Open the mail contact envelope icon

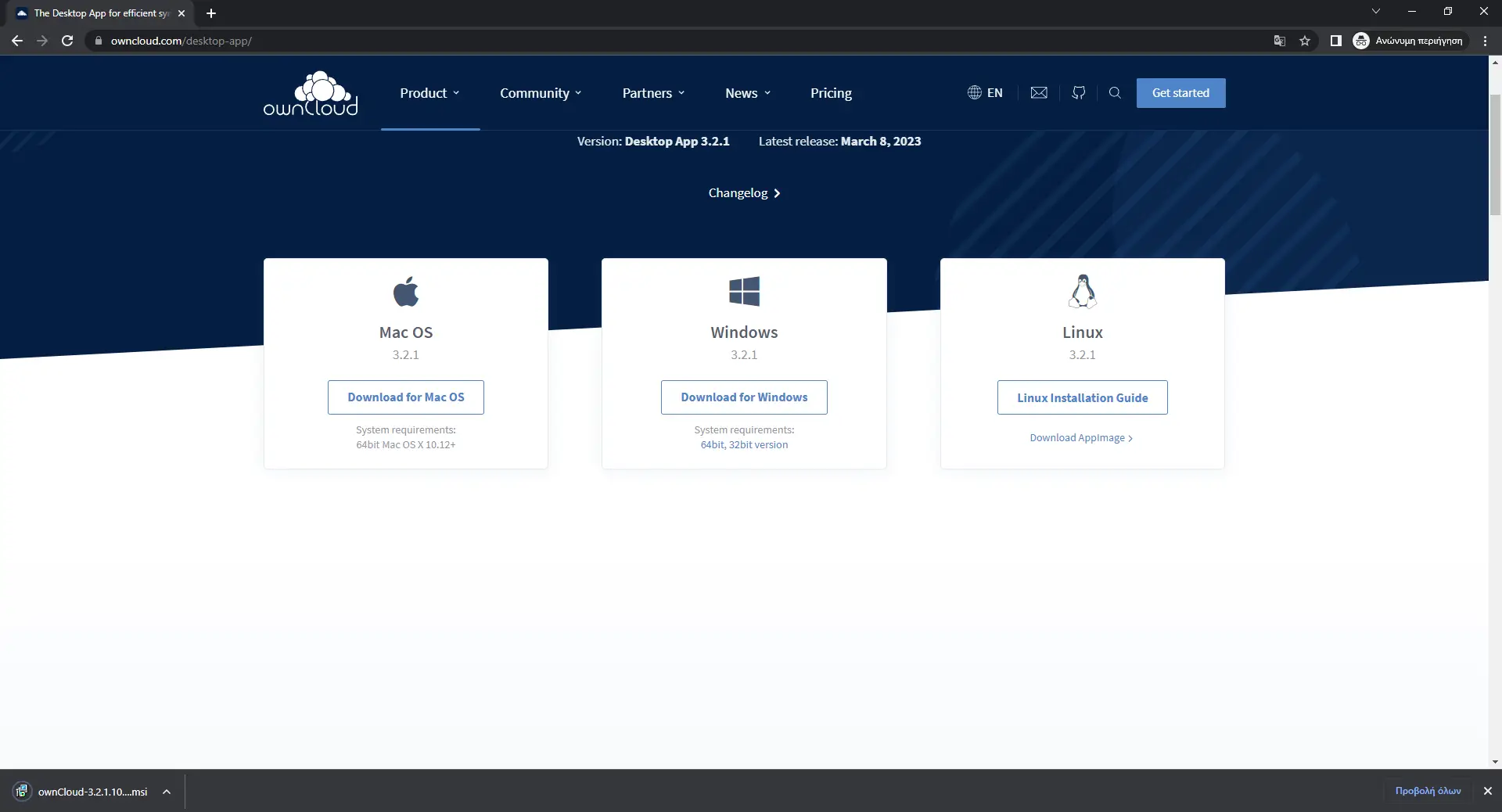(x=1039, y=93)
